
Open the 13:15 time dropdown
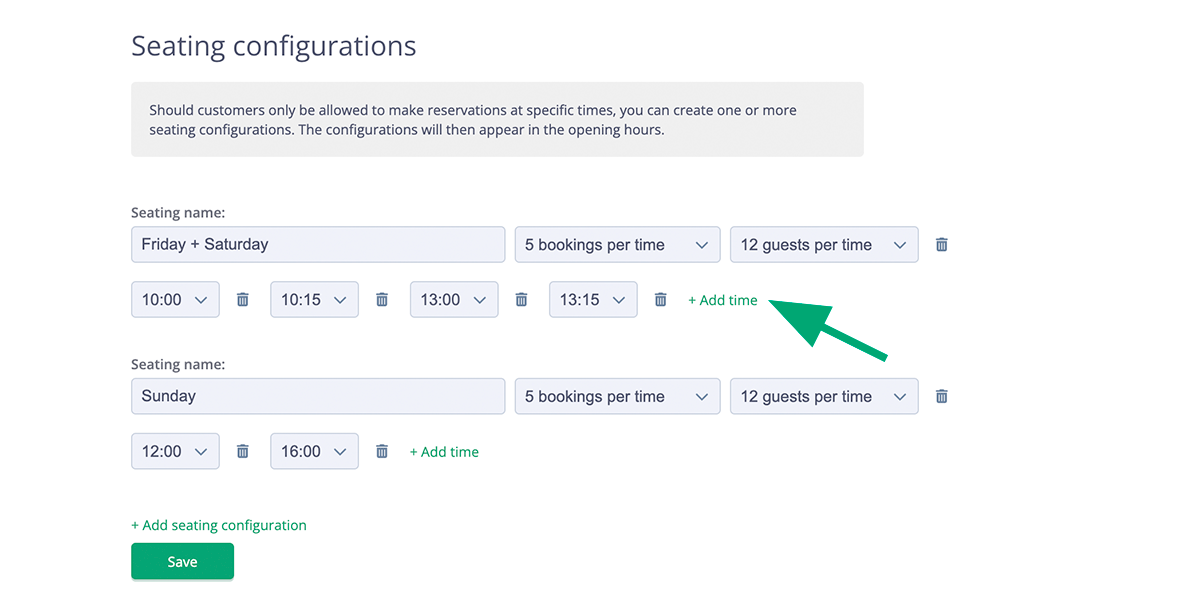pos(593,299)
